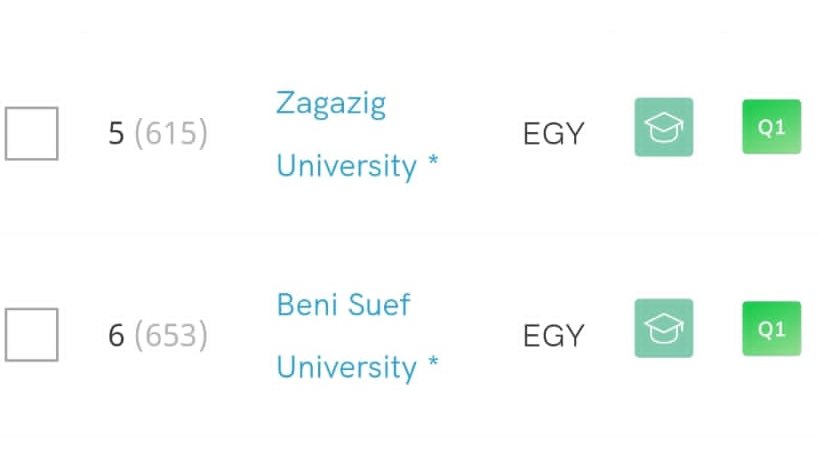Click the rank number 6
The height and width of the screenshot is (461, 819).
[116, 335]
